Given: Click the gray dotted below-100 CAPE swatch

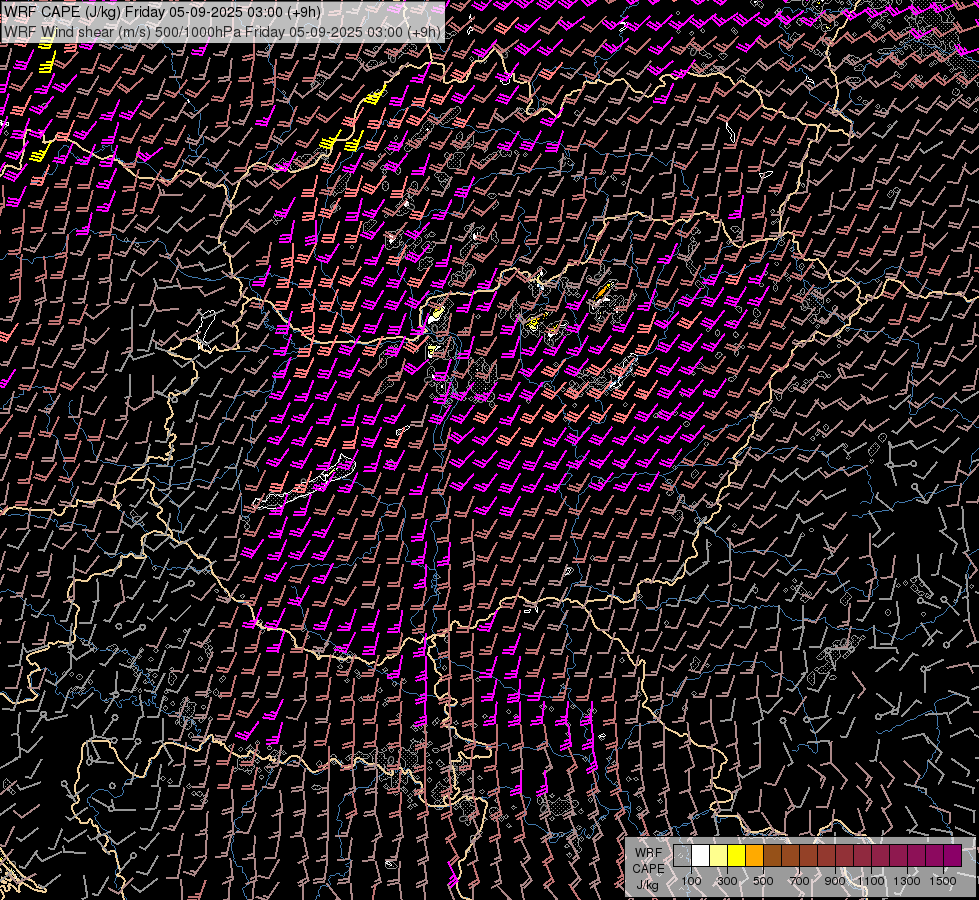Looking at the screenshot, I should 682,856.
